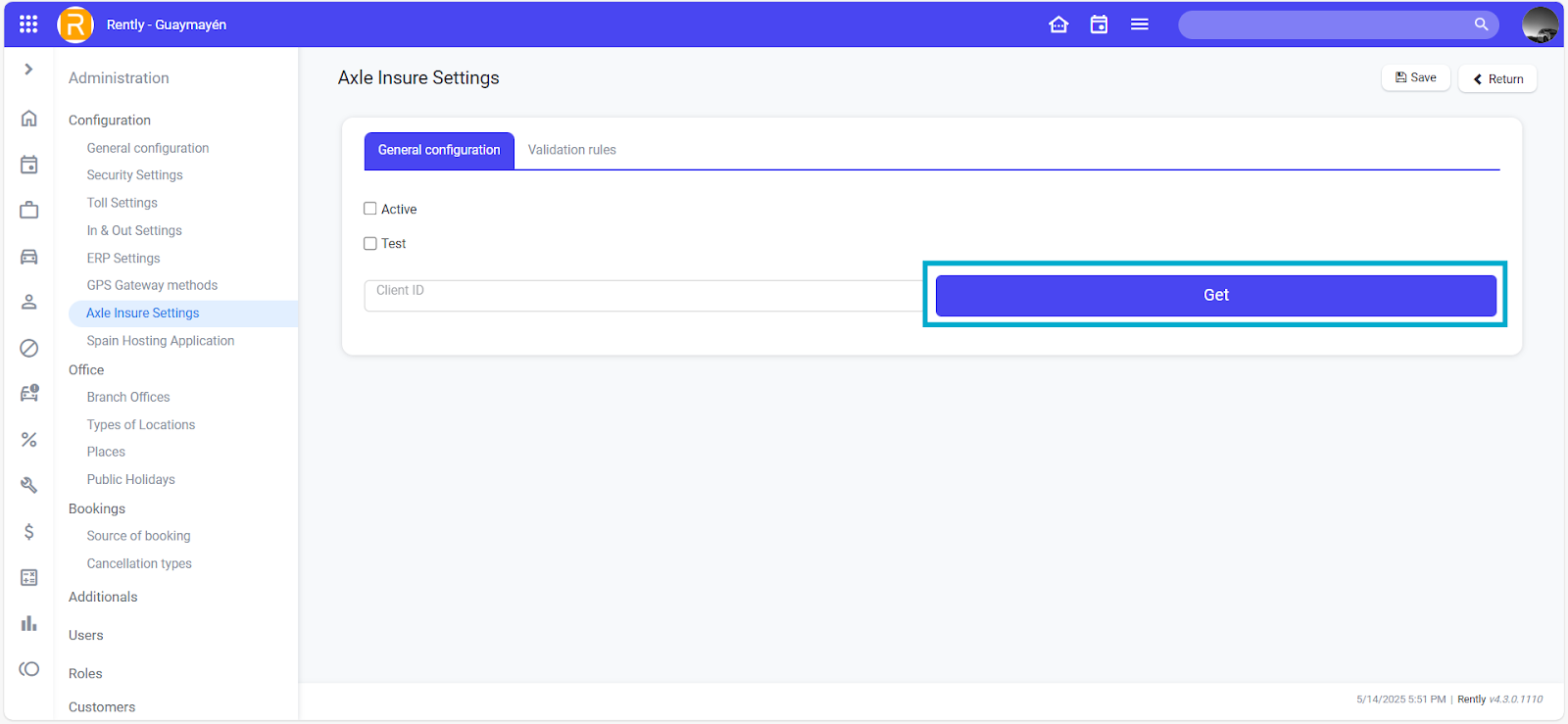1568x724 pixels.
Task: Switch to the Validation rules tab
Action: tap(571, 150)
